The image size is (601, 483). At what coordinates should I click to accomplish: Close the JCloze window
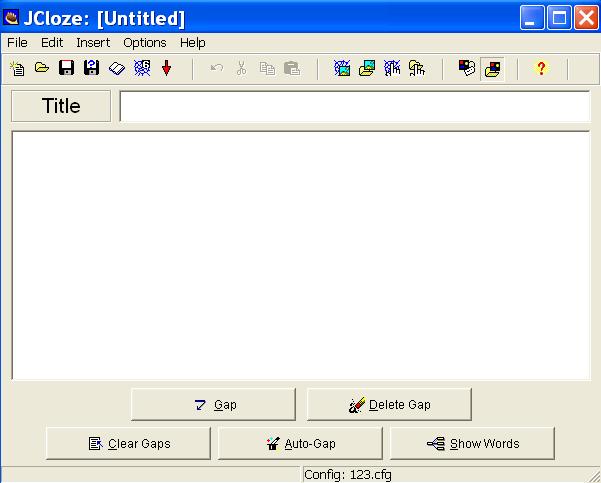pos(586,18)
